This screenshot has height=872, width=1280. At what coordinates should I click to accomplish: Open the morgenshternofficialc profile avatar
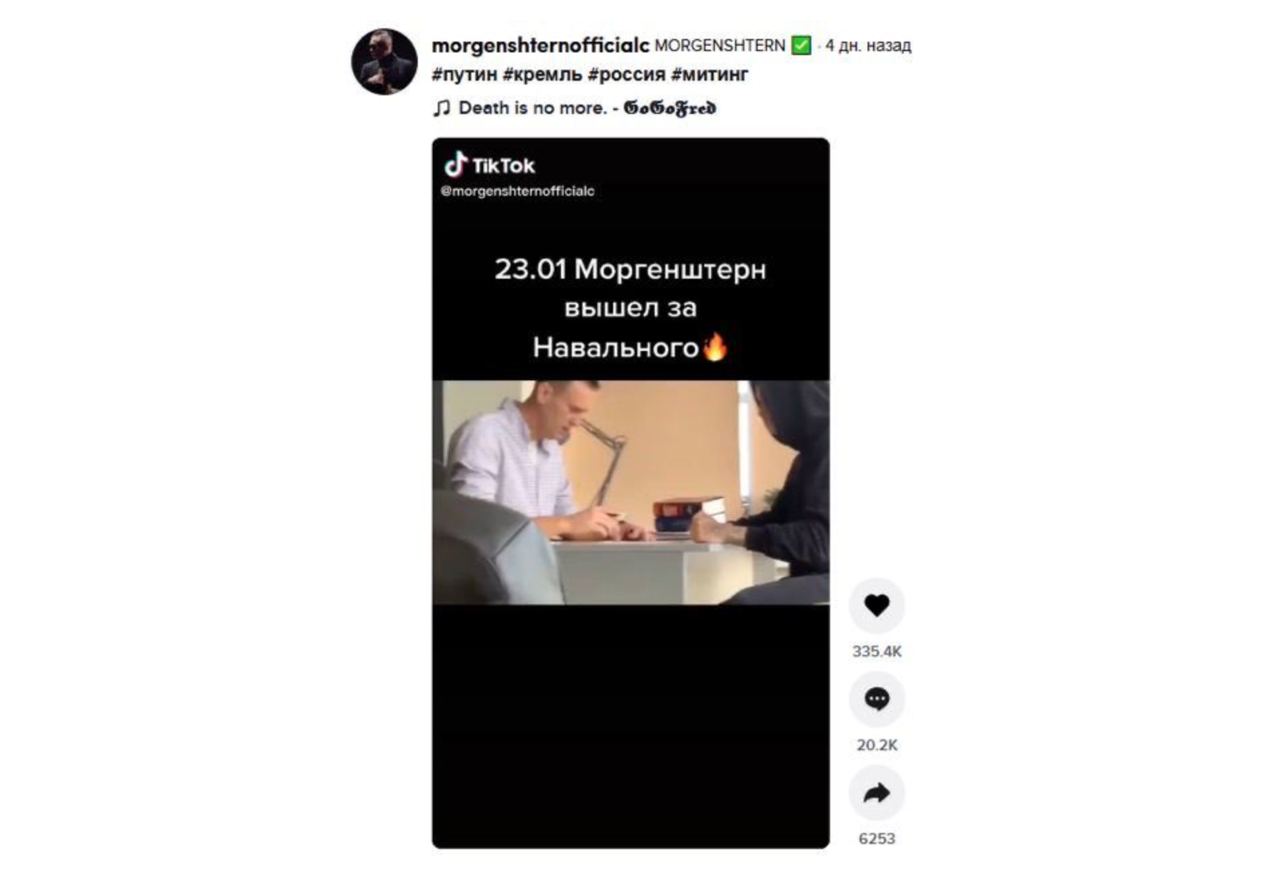(x=384, y=62)
